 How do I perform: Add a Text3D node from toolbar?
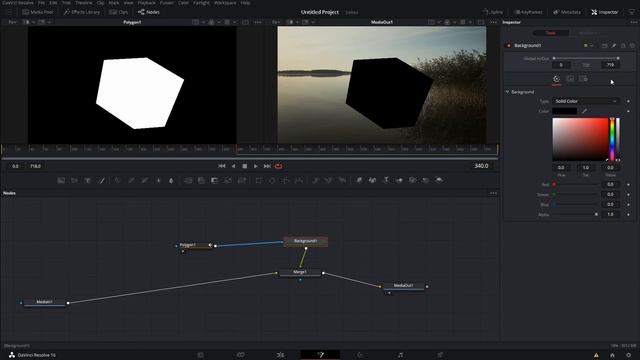pos(386,180)
